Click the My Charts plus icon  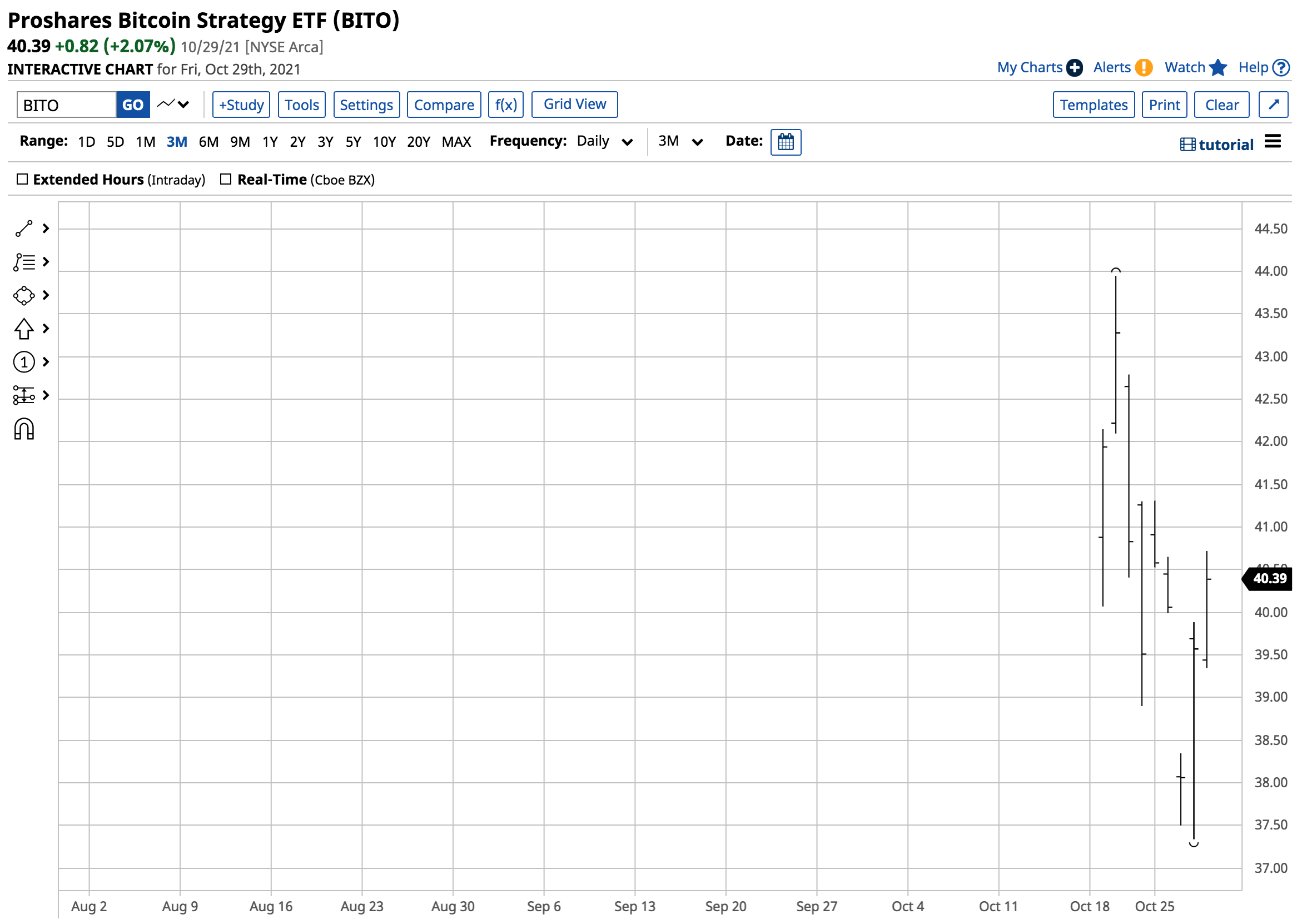[x=1075, y=67]
